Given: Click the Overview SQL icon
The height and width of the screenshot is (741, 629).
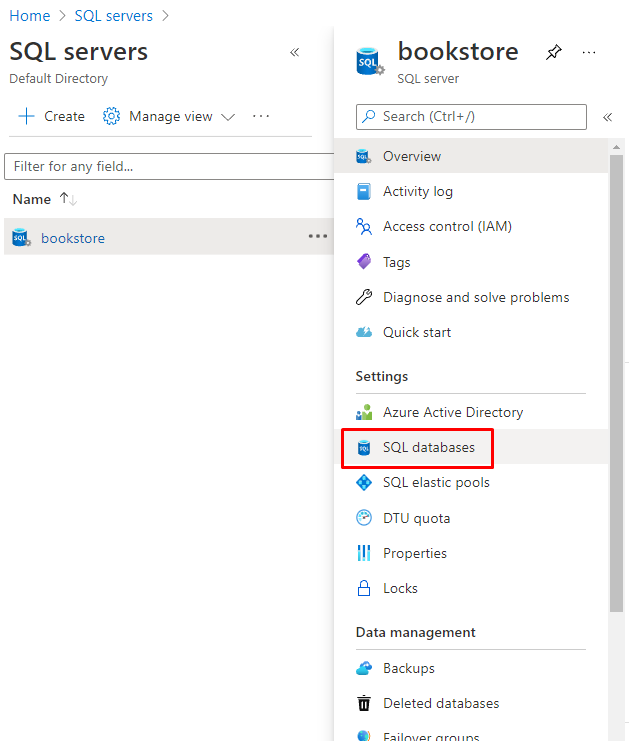Looking at the screenshot, I should tap(363, 156).
